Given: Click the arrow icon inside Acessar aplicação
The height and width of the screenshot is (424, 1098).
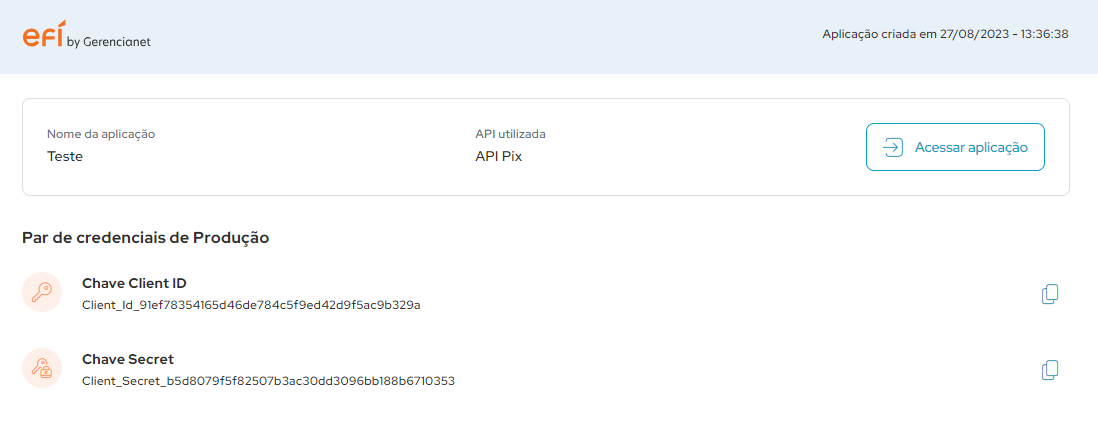Looking at the screenshot, I should pos(892,147).
